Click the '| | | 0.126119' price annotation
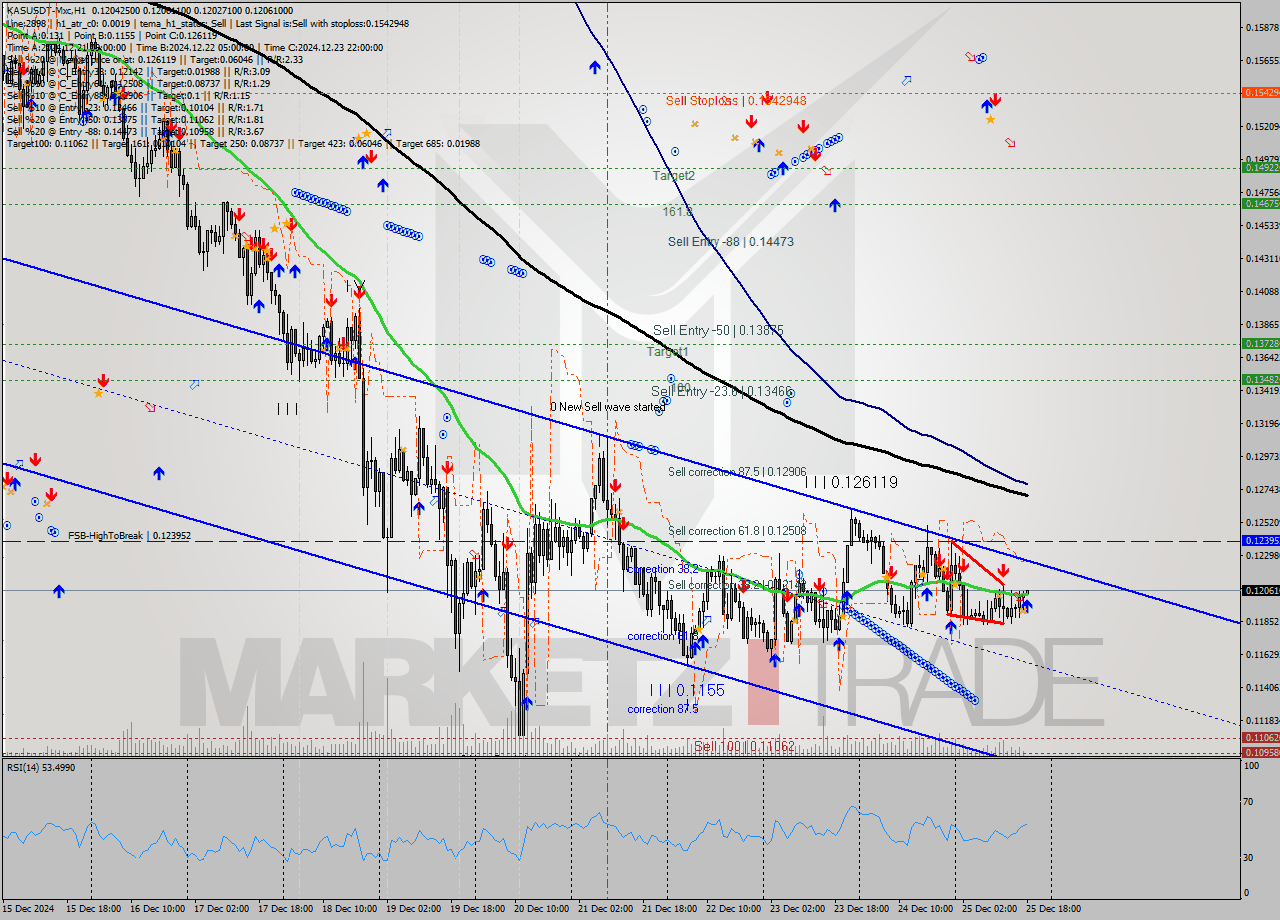 tap(851, 482)
